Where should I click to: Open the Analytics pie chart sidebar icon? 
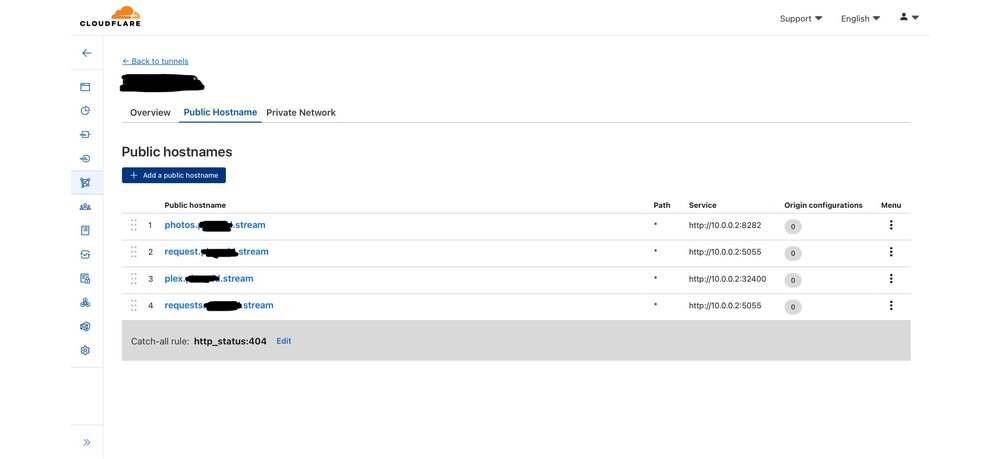point(85,110)
